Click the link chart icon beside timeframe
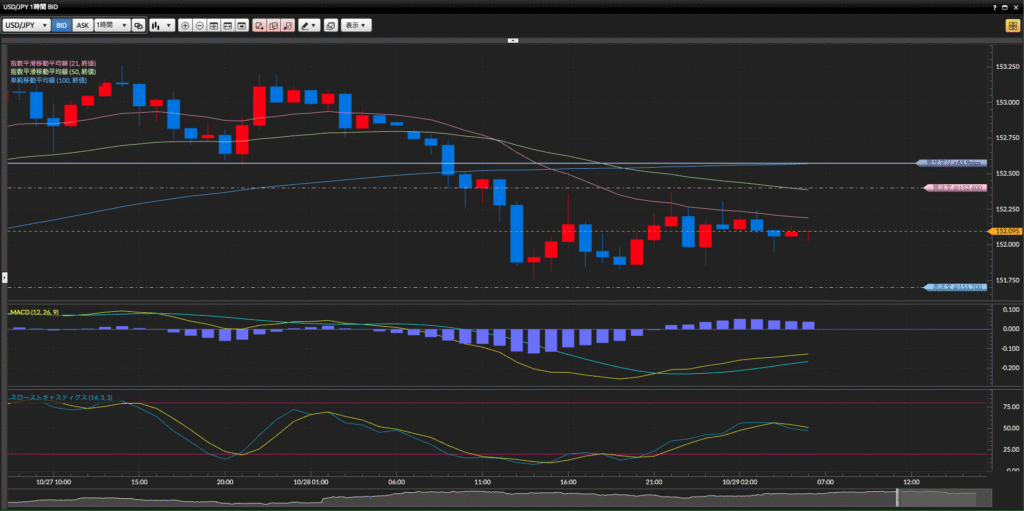Image resolution: width=1024 pixels, height=511 pixels. 138,25
